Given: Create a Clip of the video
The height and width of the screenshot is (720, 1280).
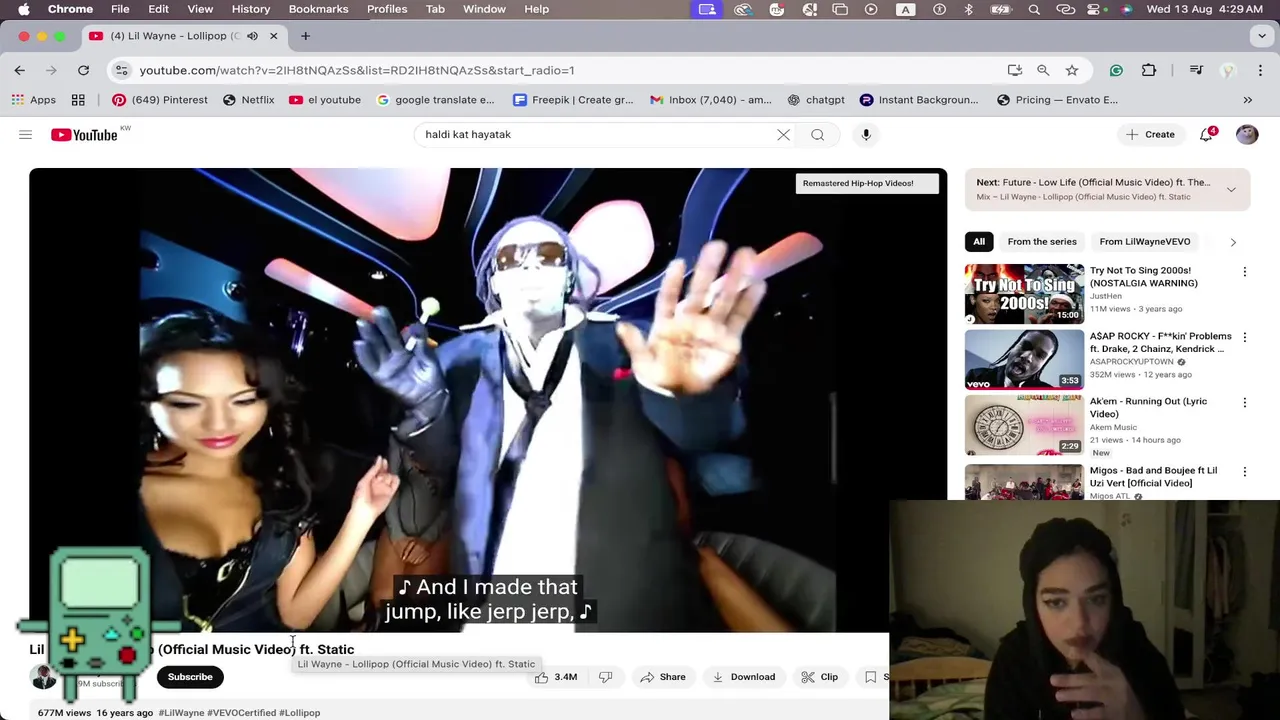Looking at the screenshot, I should pyautogui.click(x=820, y=677).
